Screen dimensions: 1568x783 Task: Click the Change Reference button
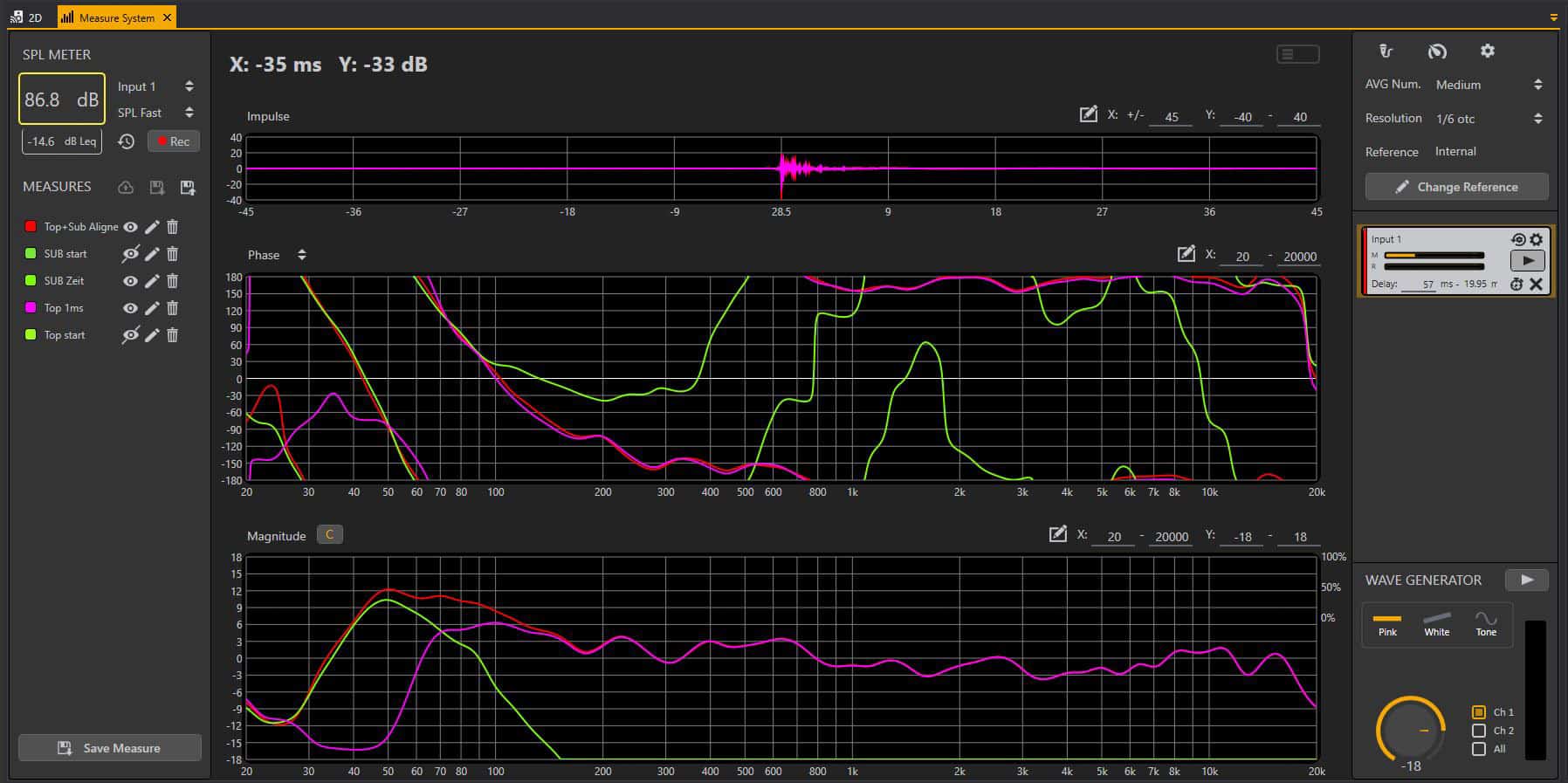click(1456, 187)
